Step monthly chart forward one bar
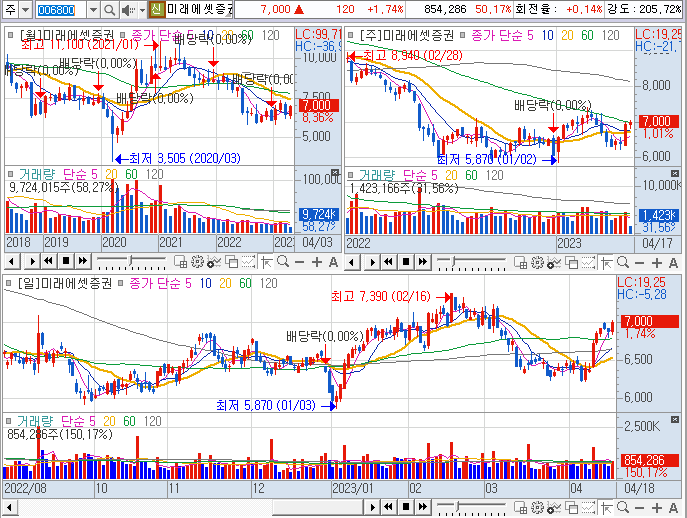The width and height of the screenshot is (687, 518). click(x=32, y=262)
